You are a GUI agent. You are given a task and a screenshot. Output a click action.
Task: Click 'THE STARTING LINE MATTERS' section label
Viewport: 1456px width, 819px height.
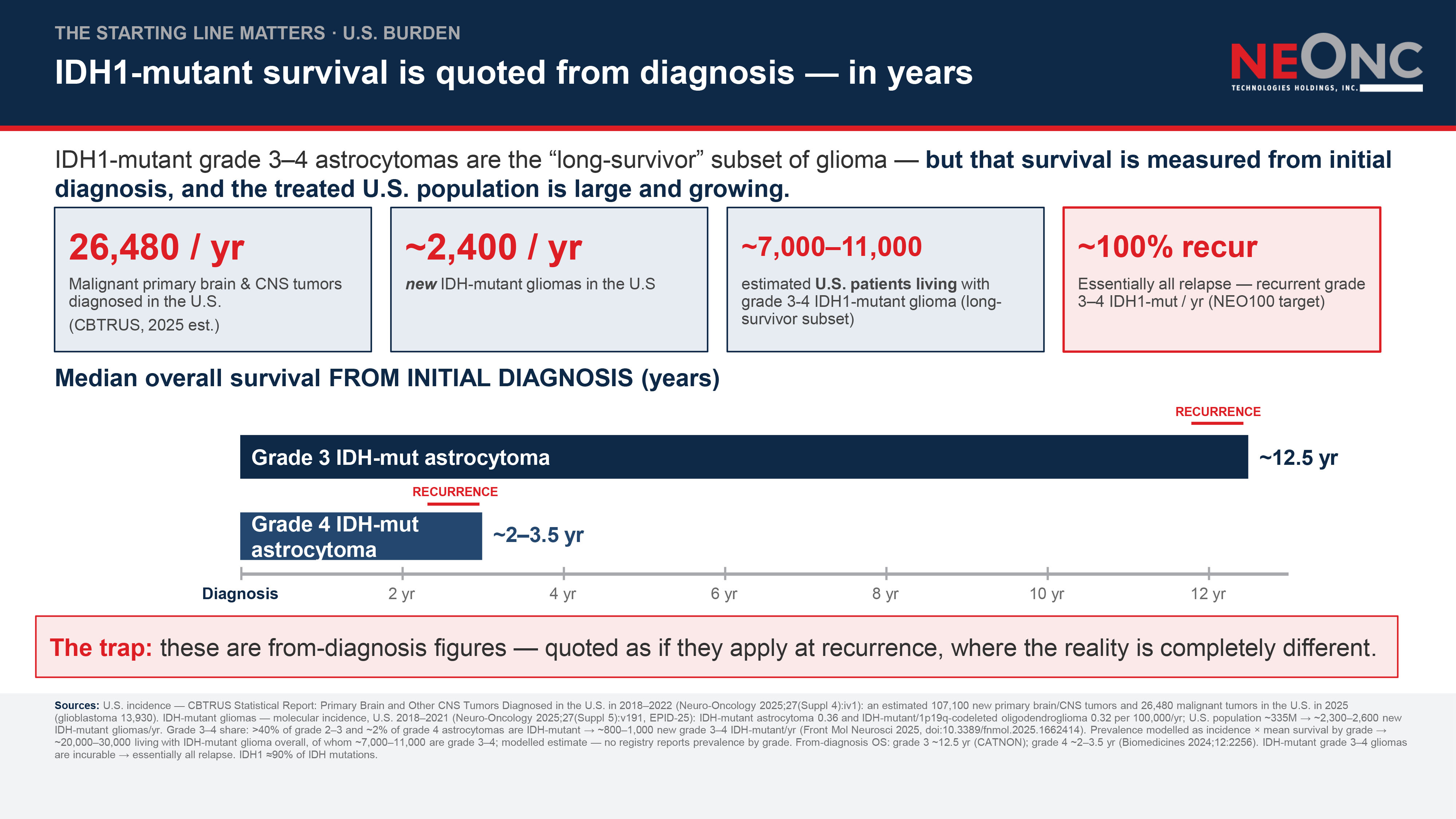pos(190,33)
